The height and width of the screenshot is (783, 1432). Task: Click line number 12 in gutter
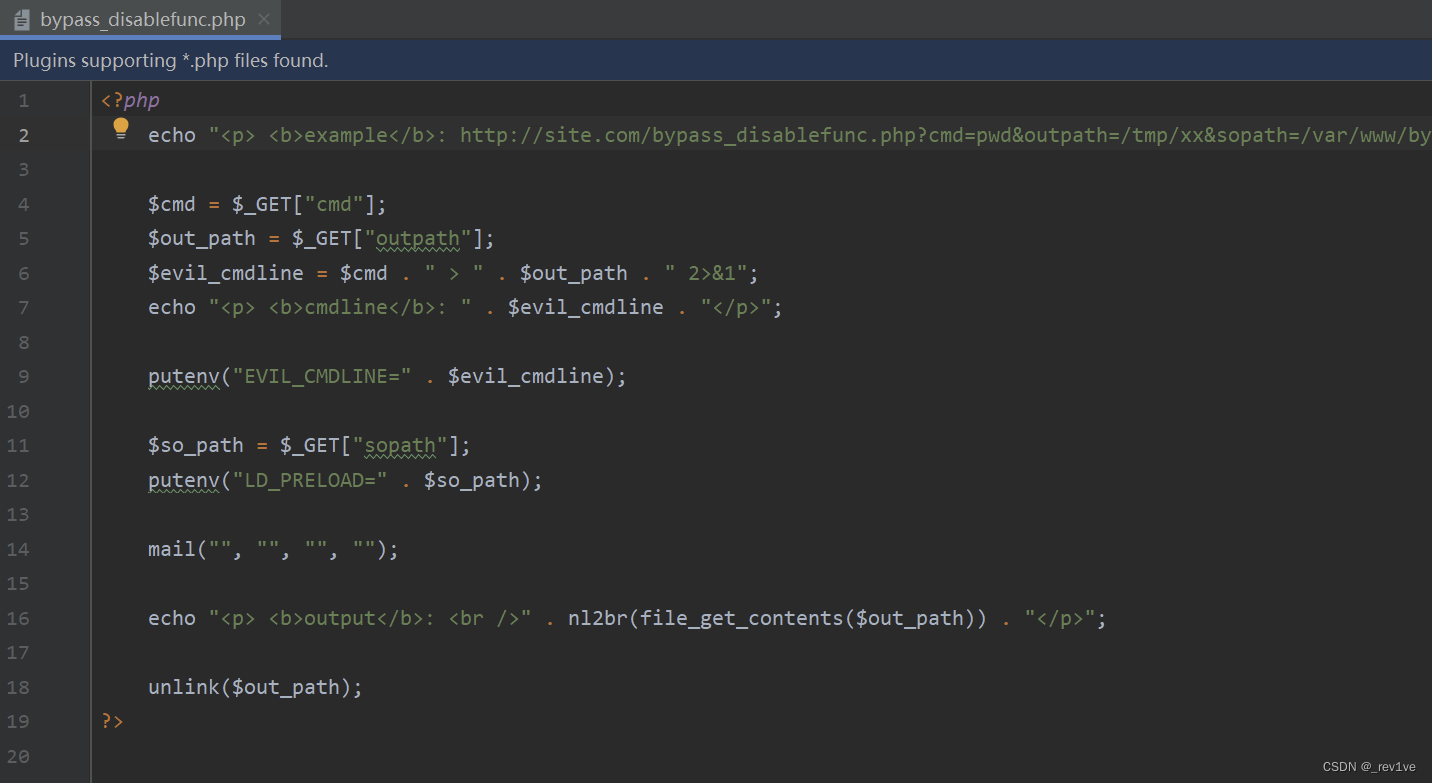coord(18,480)
